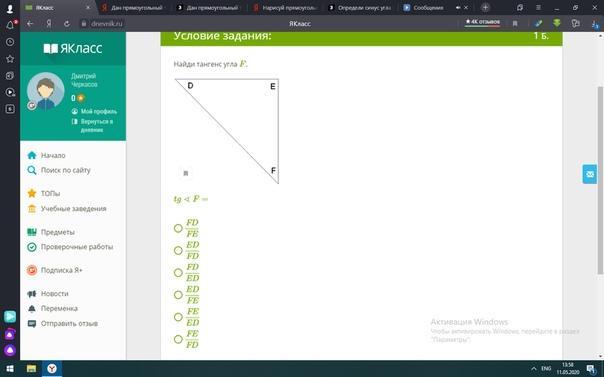Click the dnevnik.ru address bar

click(107, 23)
